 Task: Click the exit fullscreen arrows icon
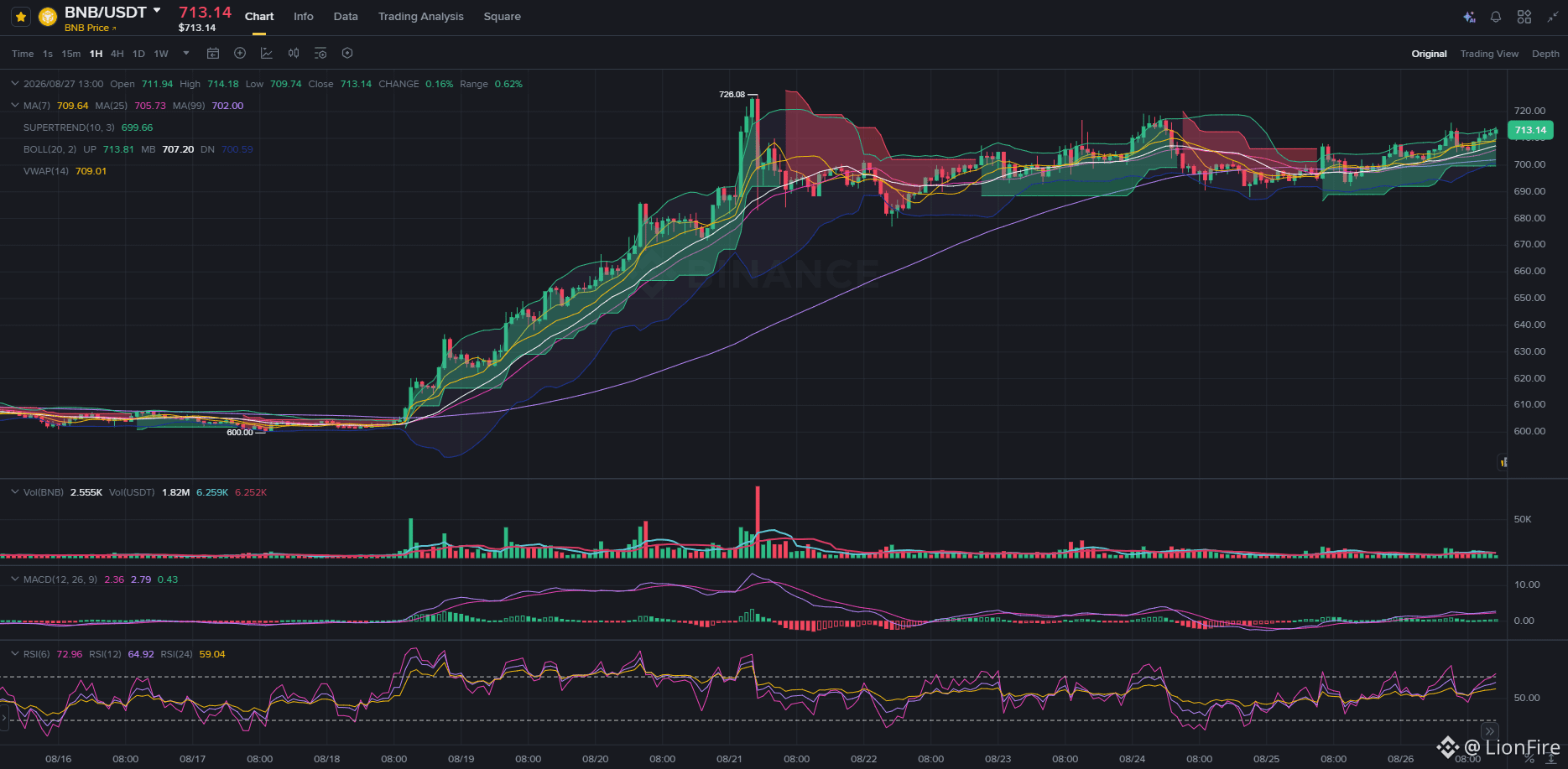(x=1553, y=17)
